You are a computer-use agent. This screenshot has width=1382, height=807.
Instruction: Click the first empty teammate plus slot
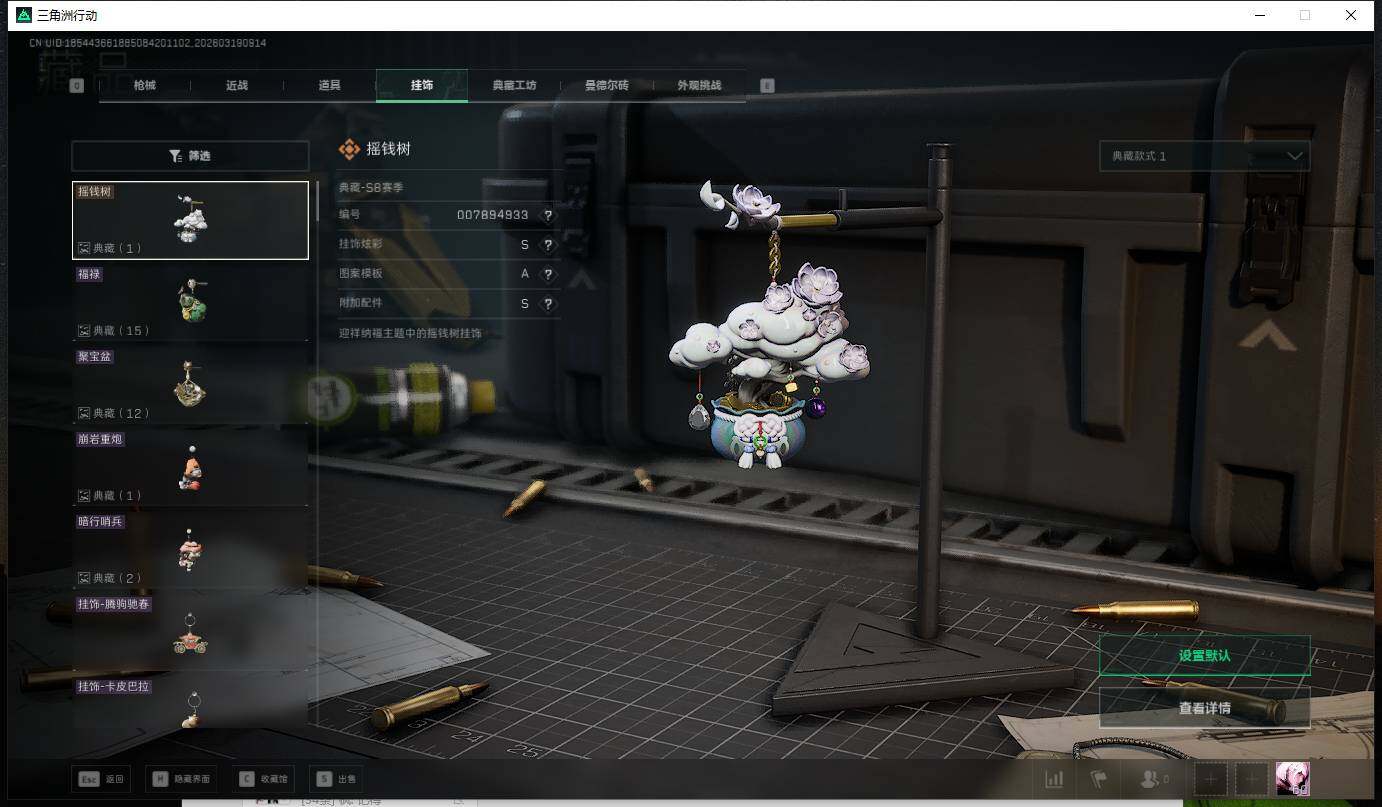(1210, 779)
